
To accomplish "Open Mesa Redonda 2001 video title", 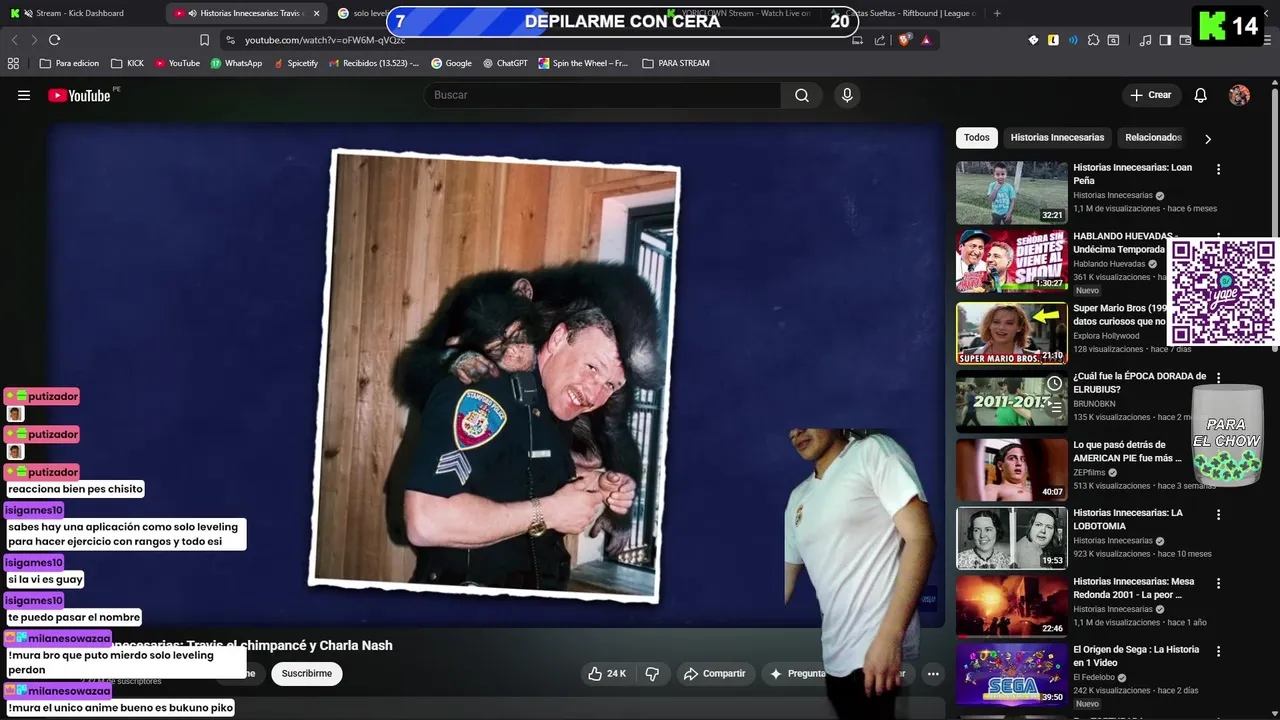I will click(1133, 588).
